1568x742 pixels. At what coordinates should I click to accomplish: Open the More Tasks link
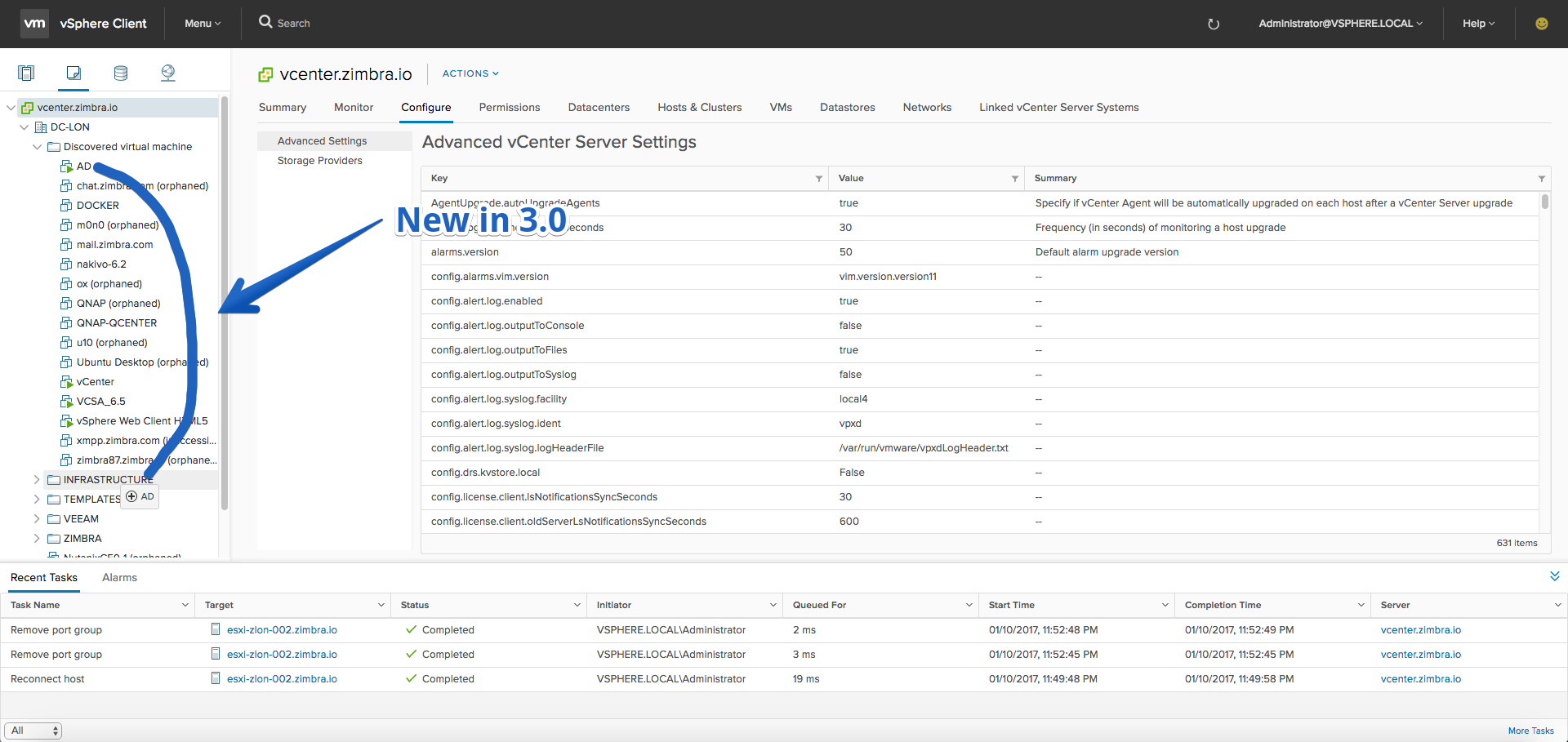point(1531,731)
